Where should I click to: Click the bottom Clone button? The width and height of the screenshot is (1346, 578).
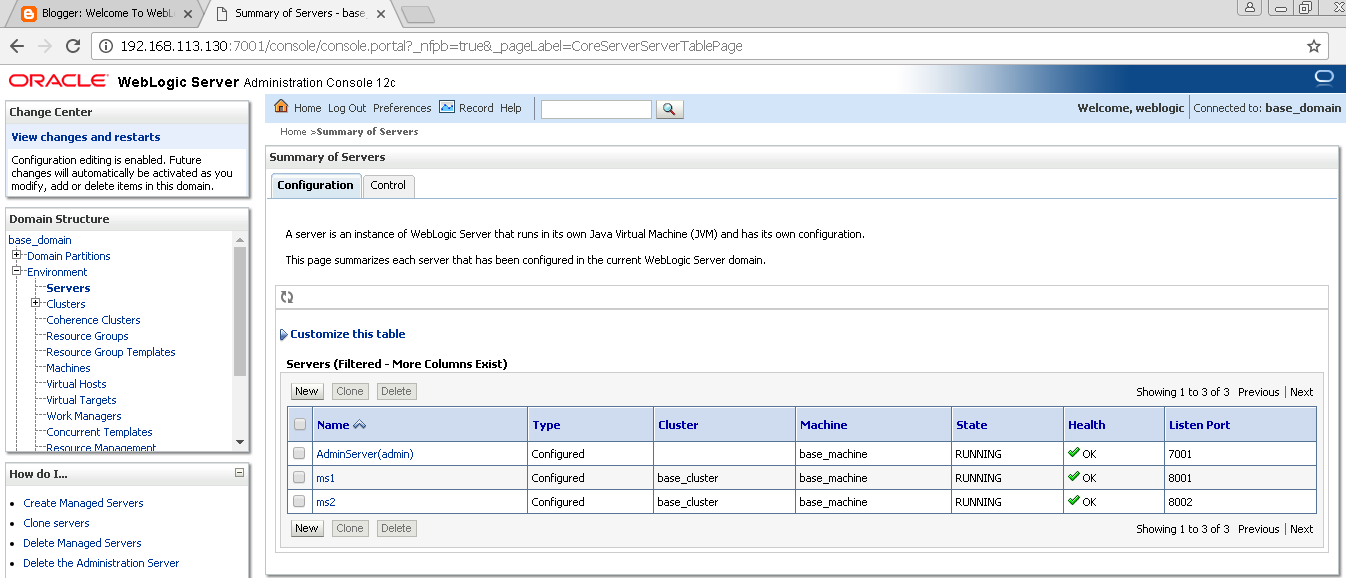[x=350, y=529]
